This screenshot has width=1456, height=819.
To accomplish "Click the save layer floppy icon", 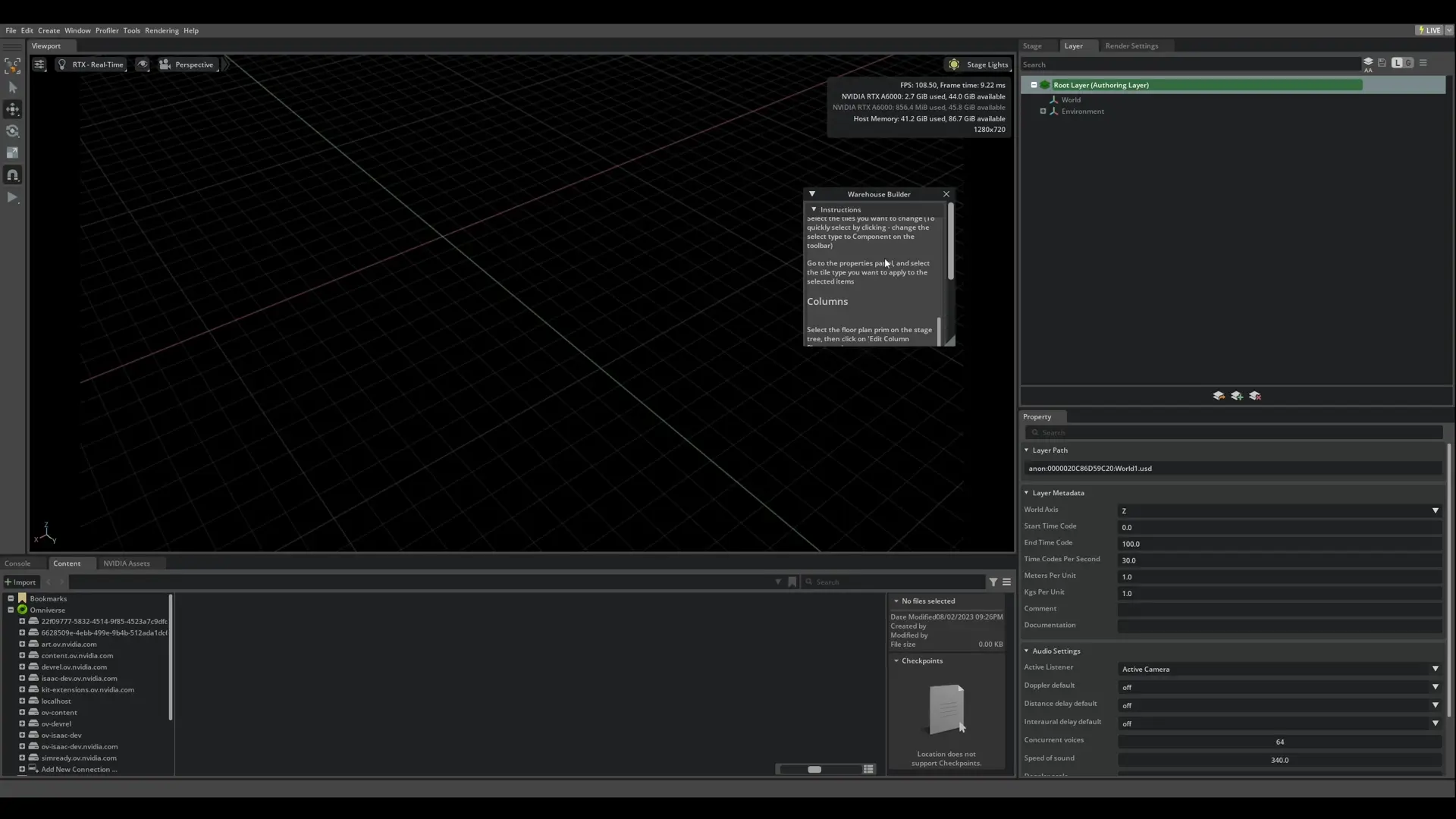I will (x=1382, y=63).
